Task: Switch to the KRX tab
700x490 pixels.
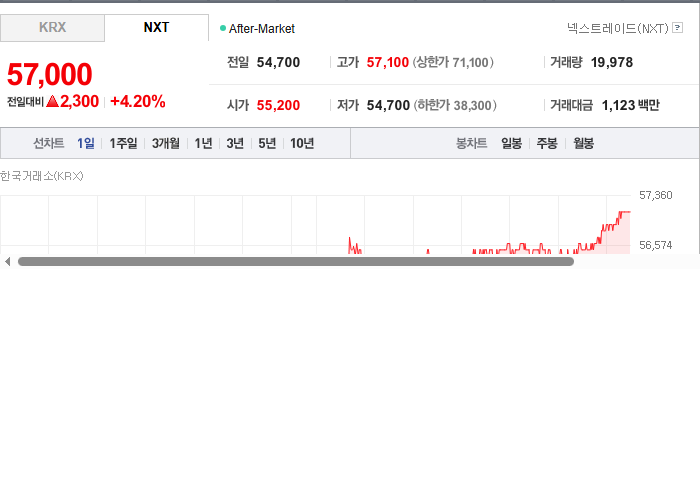Action: pyautogui.click(x=52, y=28)
